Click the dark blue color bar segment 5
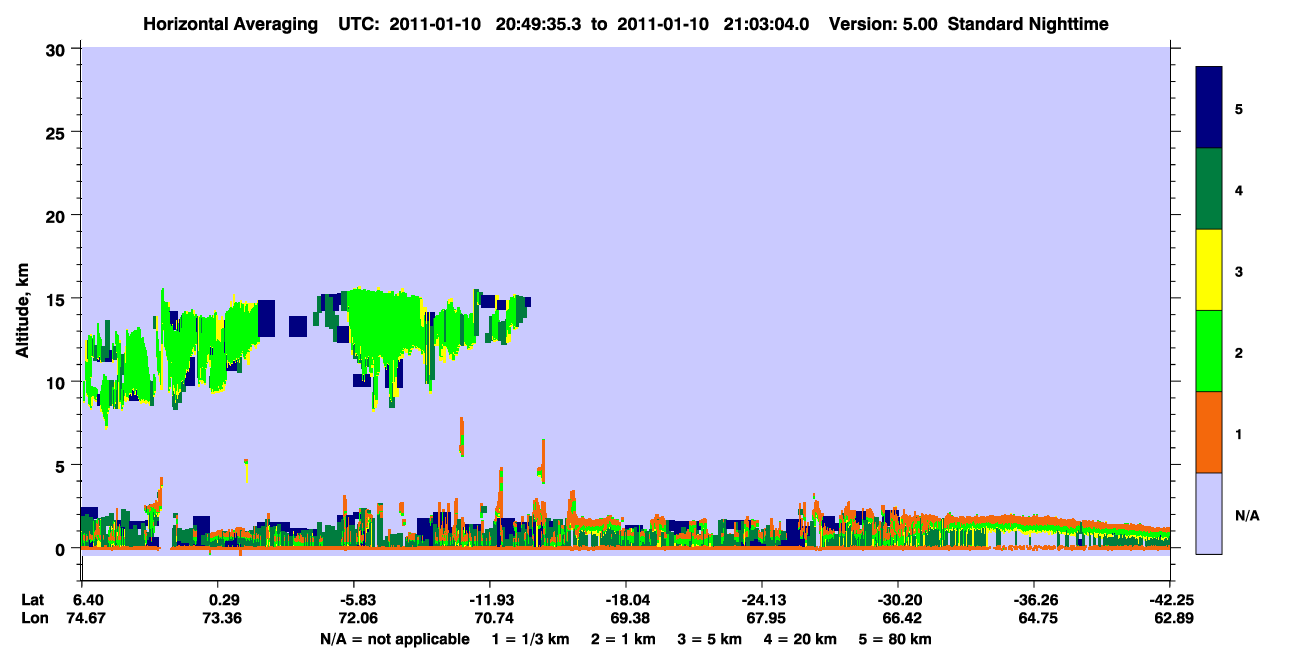Screen dimensions: 1300x667 (x=1209, y=108)
